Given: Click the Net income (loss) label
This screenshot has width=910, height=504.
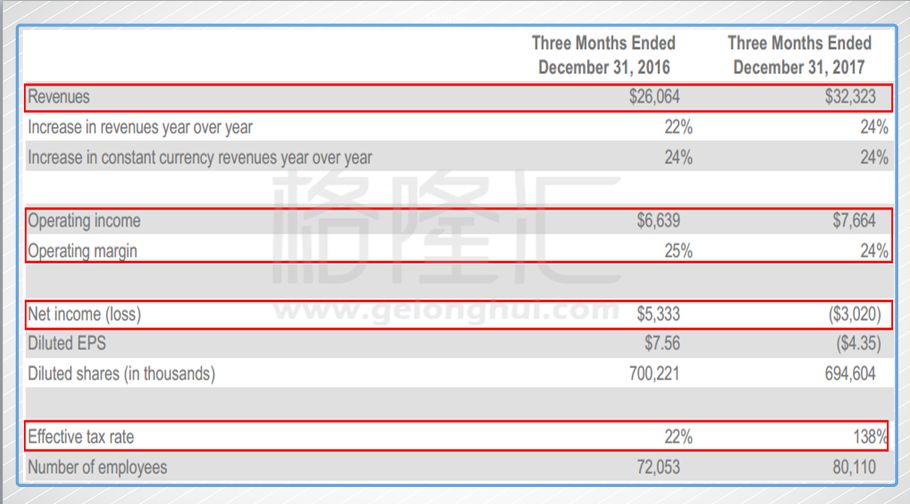Looking at the screenshot, I should pyautogui.click(x=84, y=314).
